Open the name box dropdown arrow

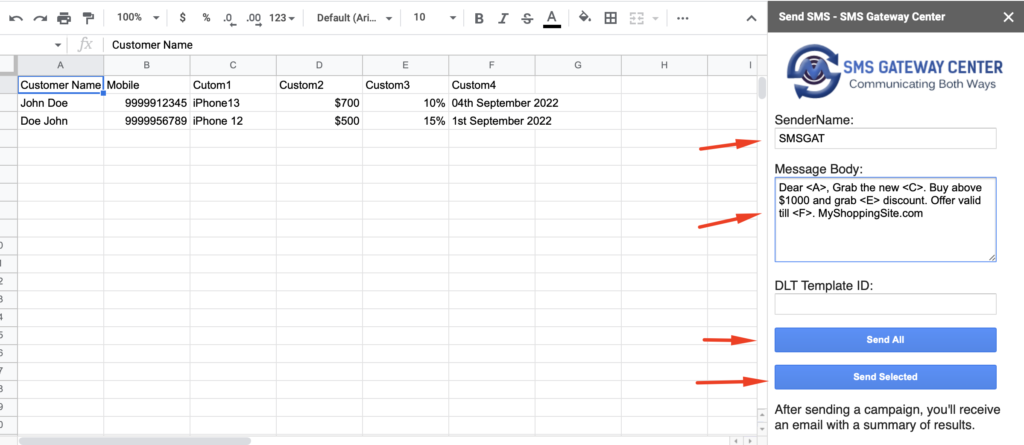(57, 45)
